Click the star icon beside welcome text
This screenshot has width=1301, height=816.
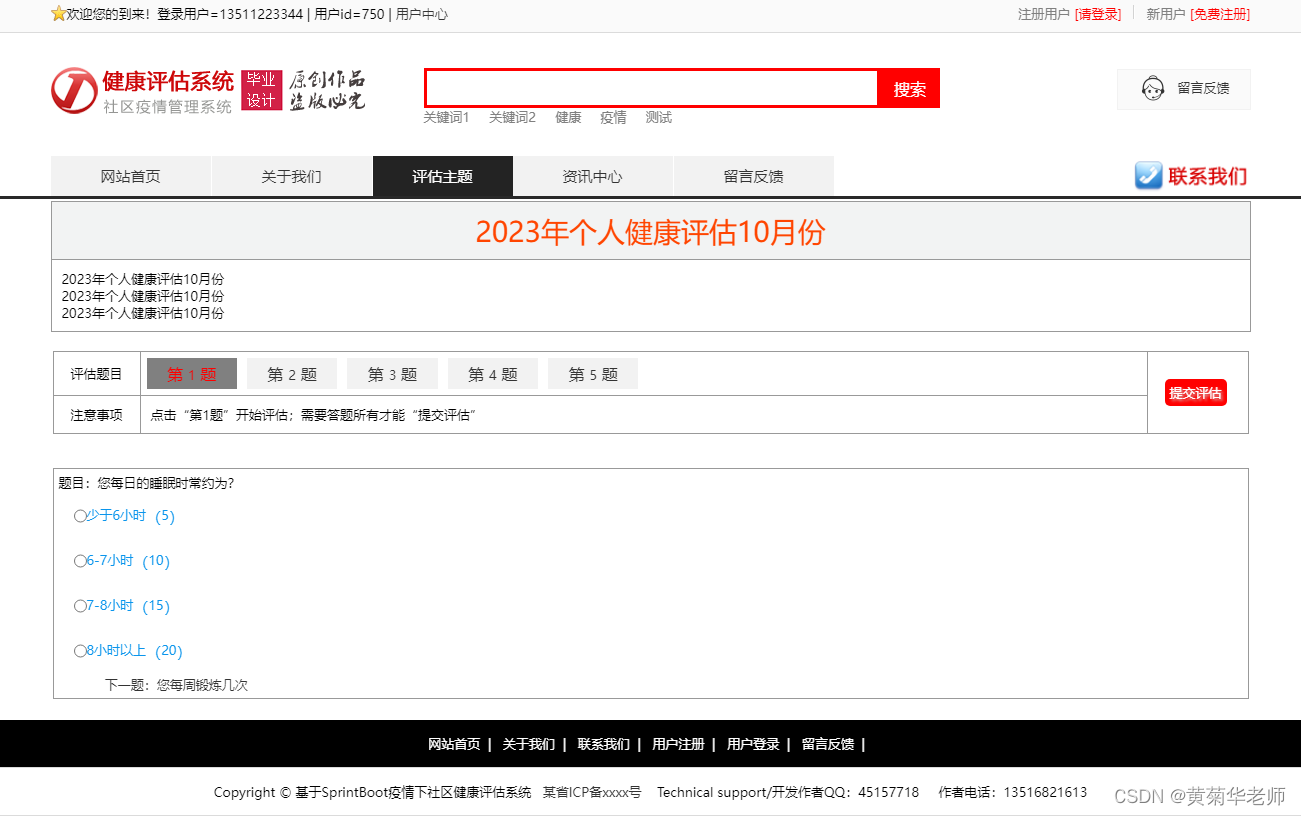tap(58, 14)
